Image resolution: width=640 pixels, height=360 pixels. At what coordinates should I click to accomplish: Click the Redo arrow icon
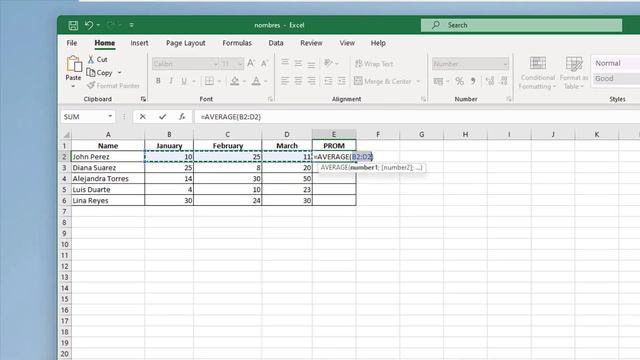[x=110, y=25]
